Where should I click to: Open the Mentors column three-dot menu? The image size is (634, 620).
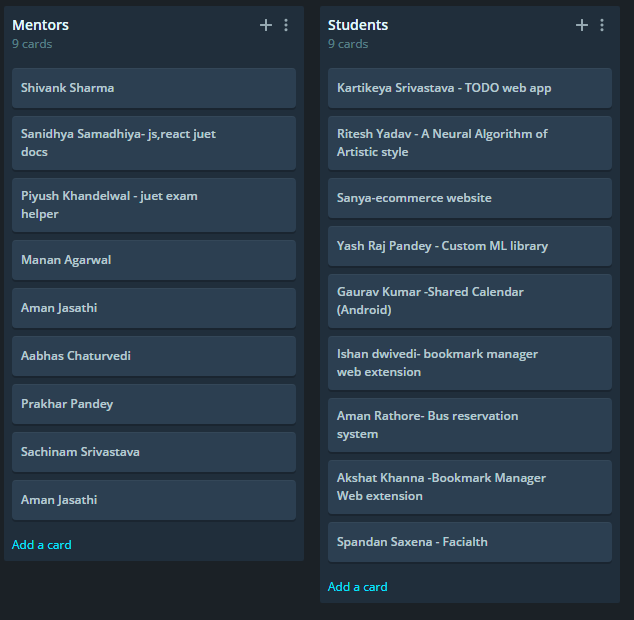[286, 25]
